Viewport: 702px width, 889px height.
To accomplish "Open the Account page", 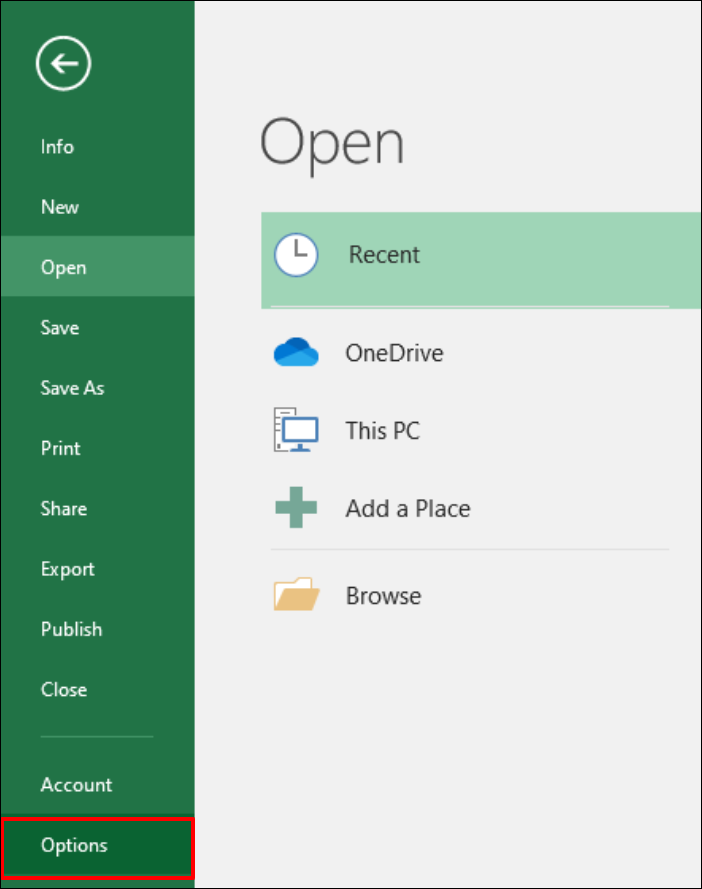I will point(76,785).
